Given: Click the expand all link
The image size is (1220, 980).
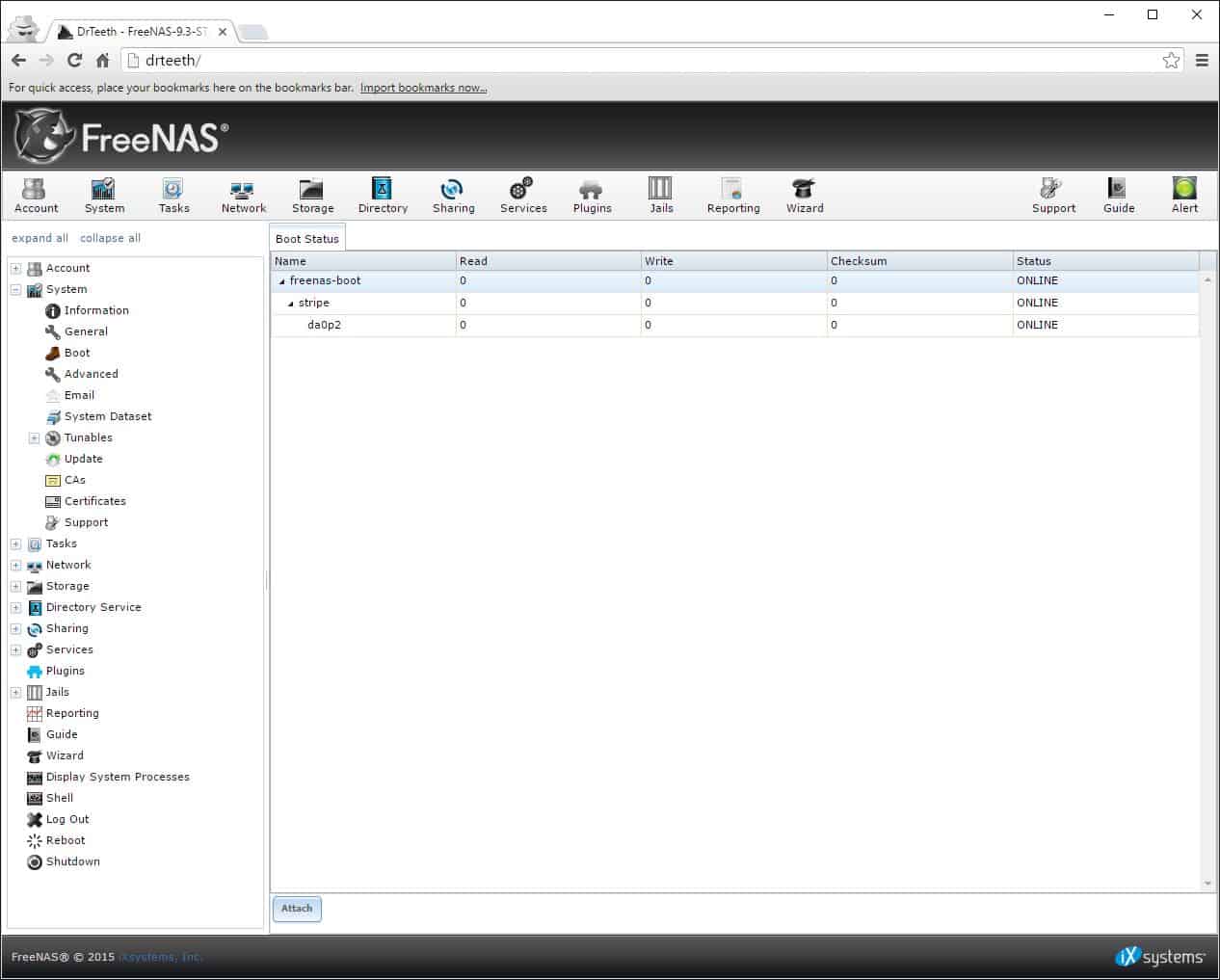Looking at the screenshot, I should pos(40,238).
